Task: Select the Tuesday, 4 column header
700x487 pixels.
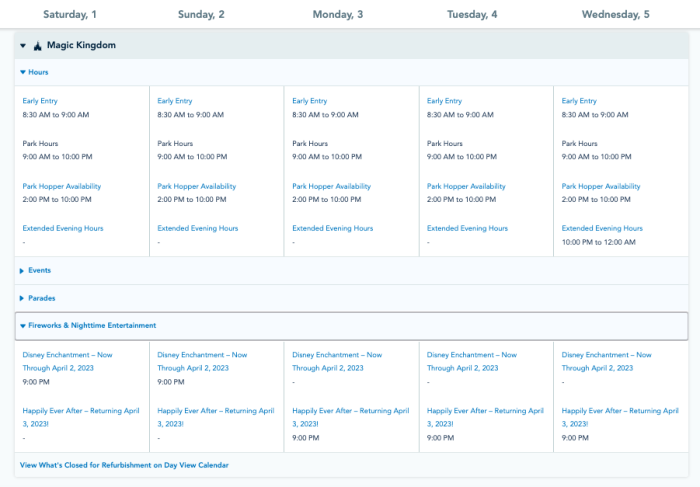Action: click(474, 14)
